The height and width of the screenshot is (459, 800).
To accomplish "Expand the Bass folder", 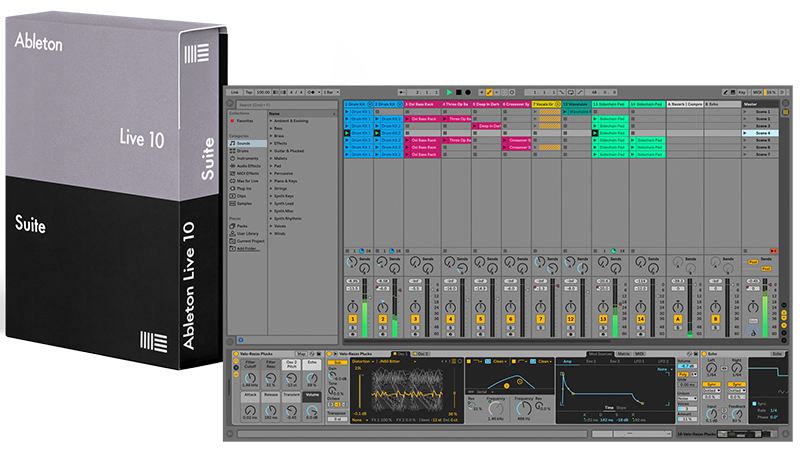I will pos(271,129).
